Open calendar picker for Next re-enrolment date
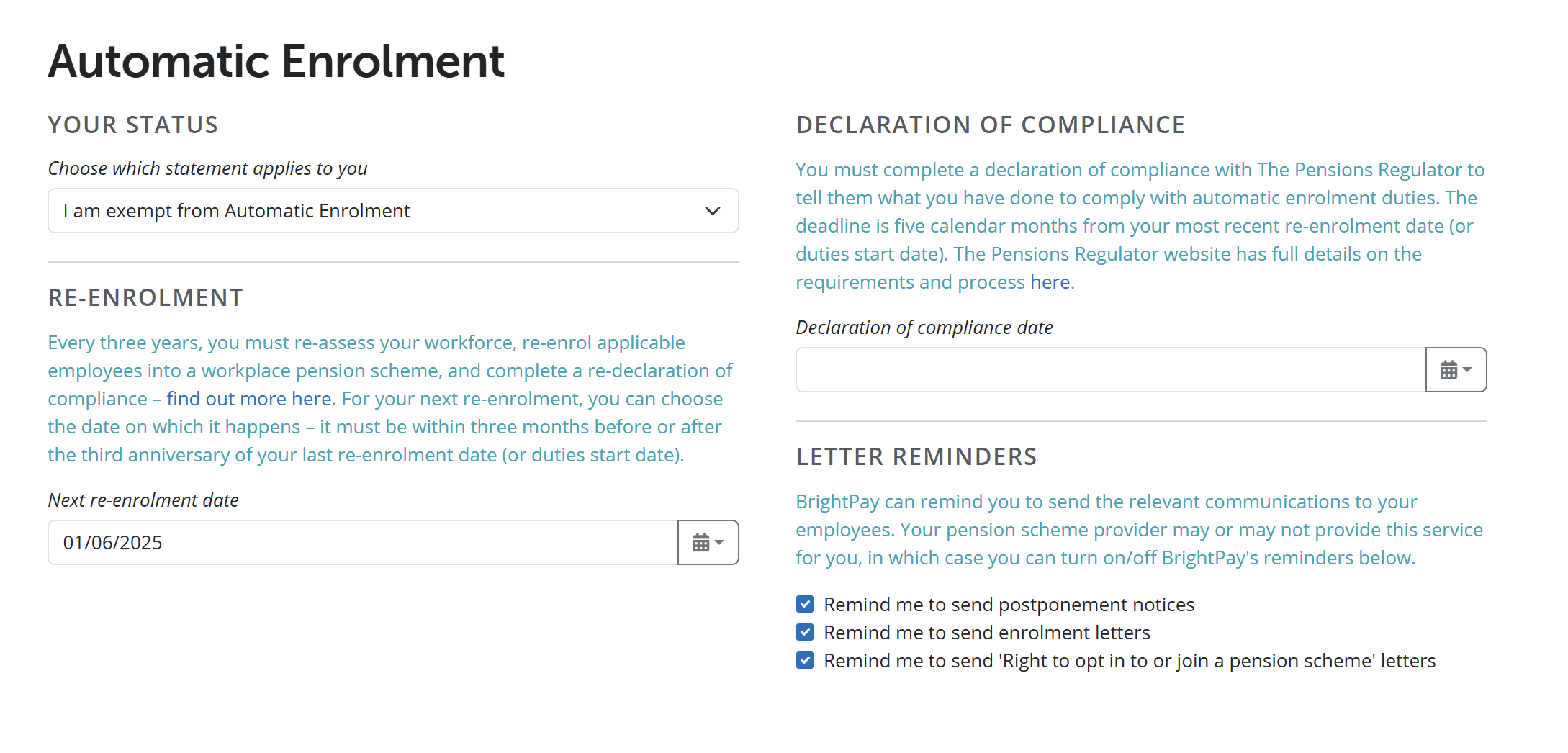1568x753 pixels. coord(708,542)
